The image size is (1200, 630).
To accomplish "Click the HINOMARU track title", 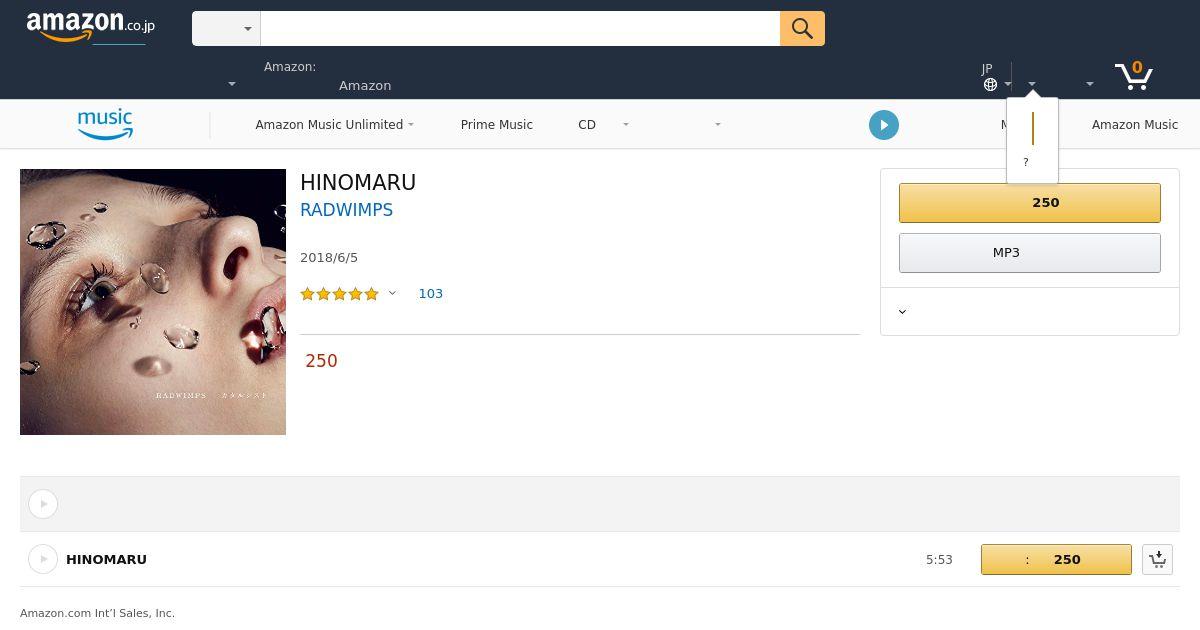I will click(106, 559).
